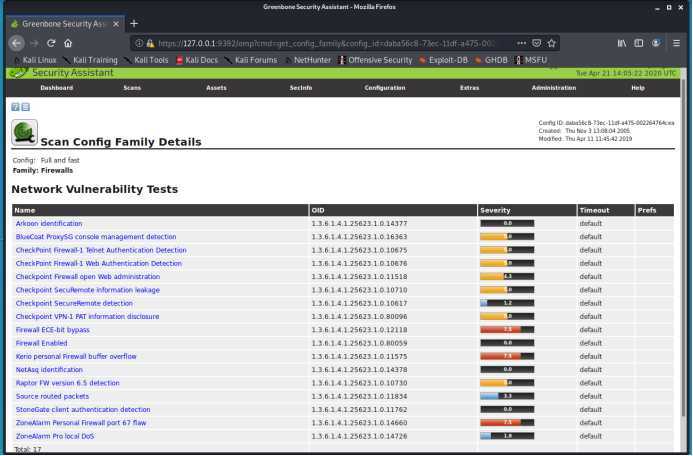The height and width of the screenshot is (456, 693).
Task: Open Checkpoint SecuRemote information leakage link
Action: point(88,290)
